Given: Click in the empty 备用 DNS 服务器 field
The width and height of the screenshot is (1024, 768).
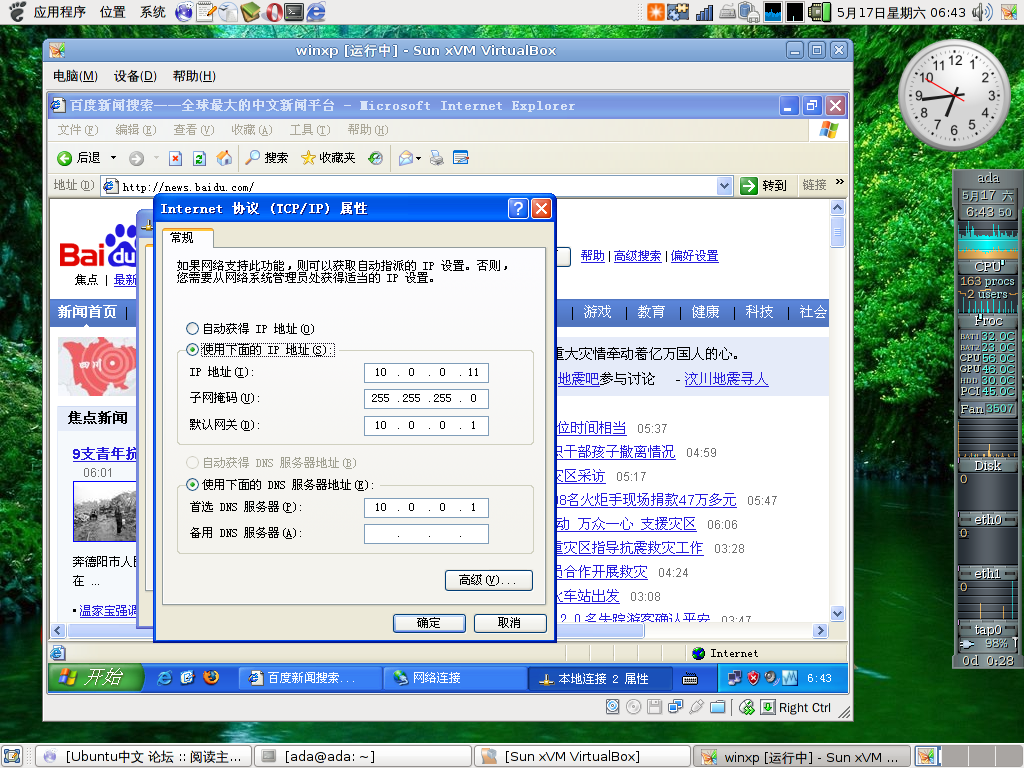Looking at the screenshot, I should 426,534.
